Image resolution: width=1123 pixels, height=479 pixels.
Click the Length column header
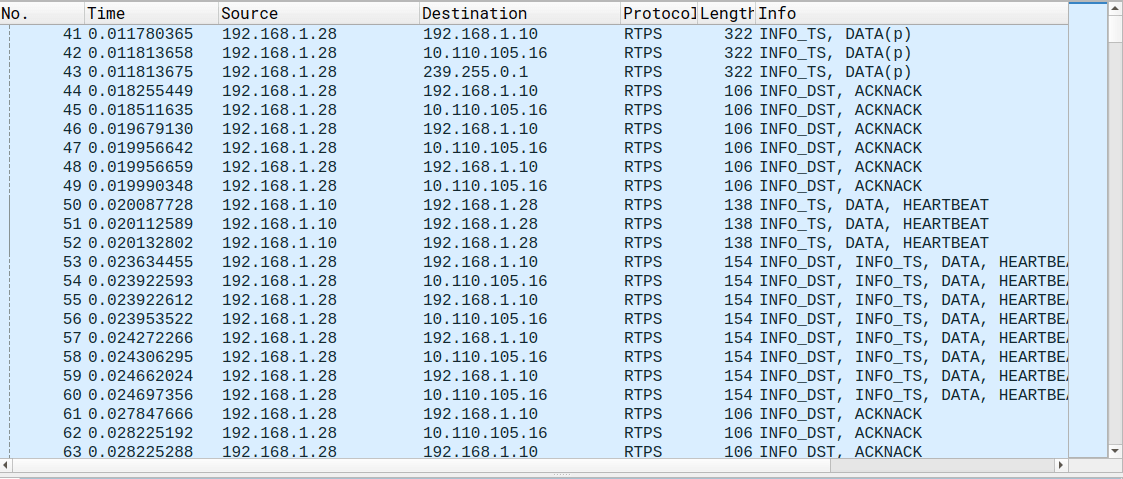(x=726, y=13)
